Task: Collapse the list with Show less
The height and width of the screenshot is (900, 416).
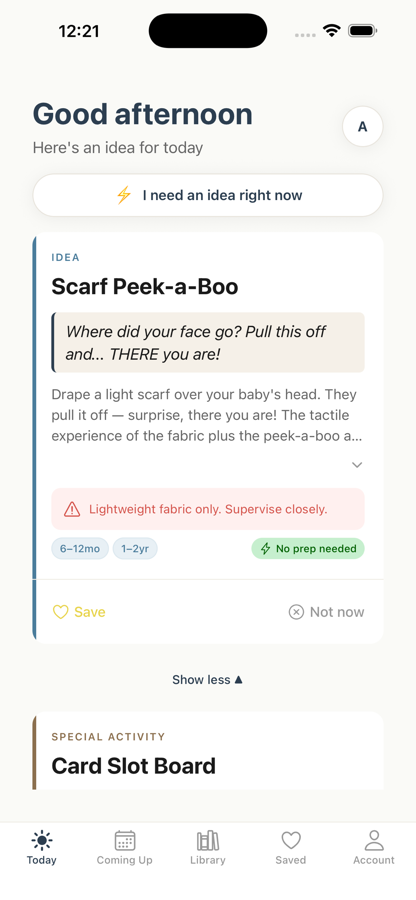Action: coord(208,680)
